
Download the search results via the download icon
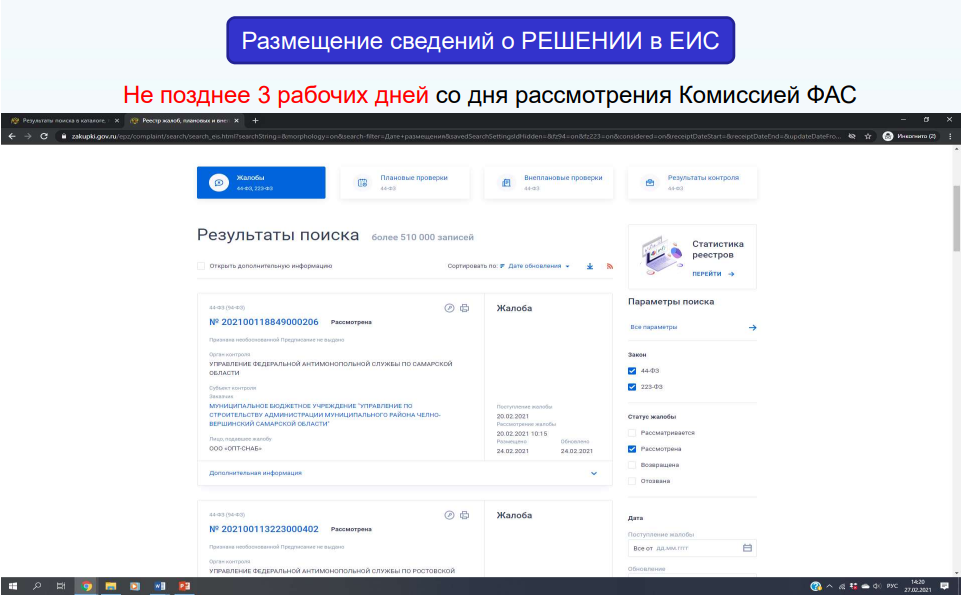pyautogui.click(x=590, y=266)
